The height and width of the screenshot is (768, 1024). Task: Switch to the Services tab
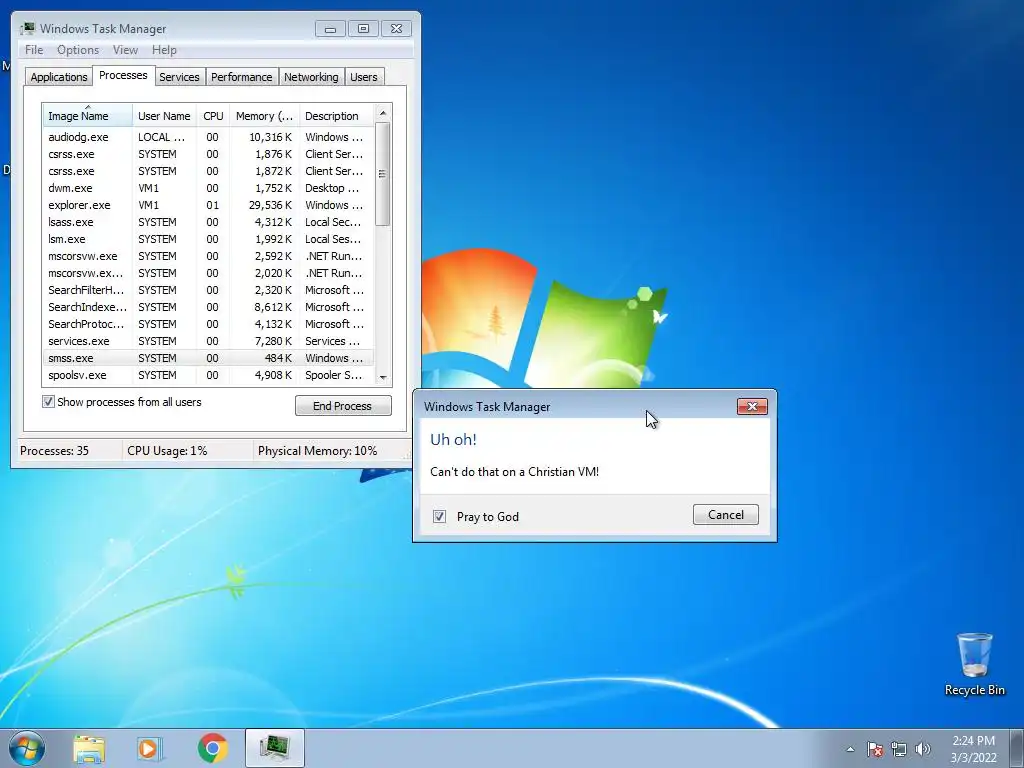[179, 77]
